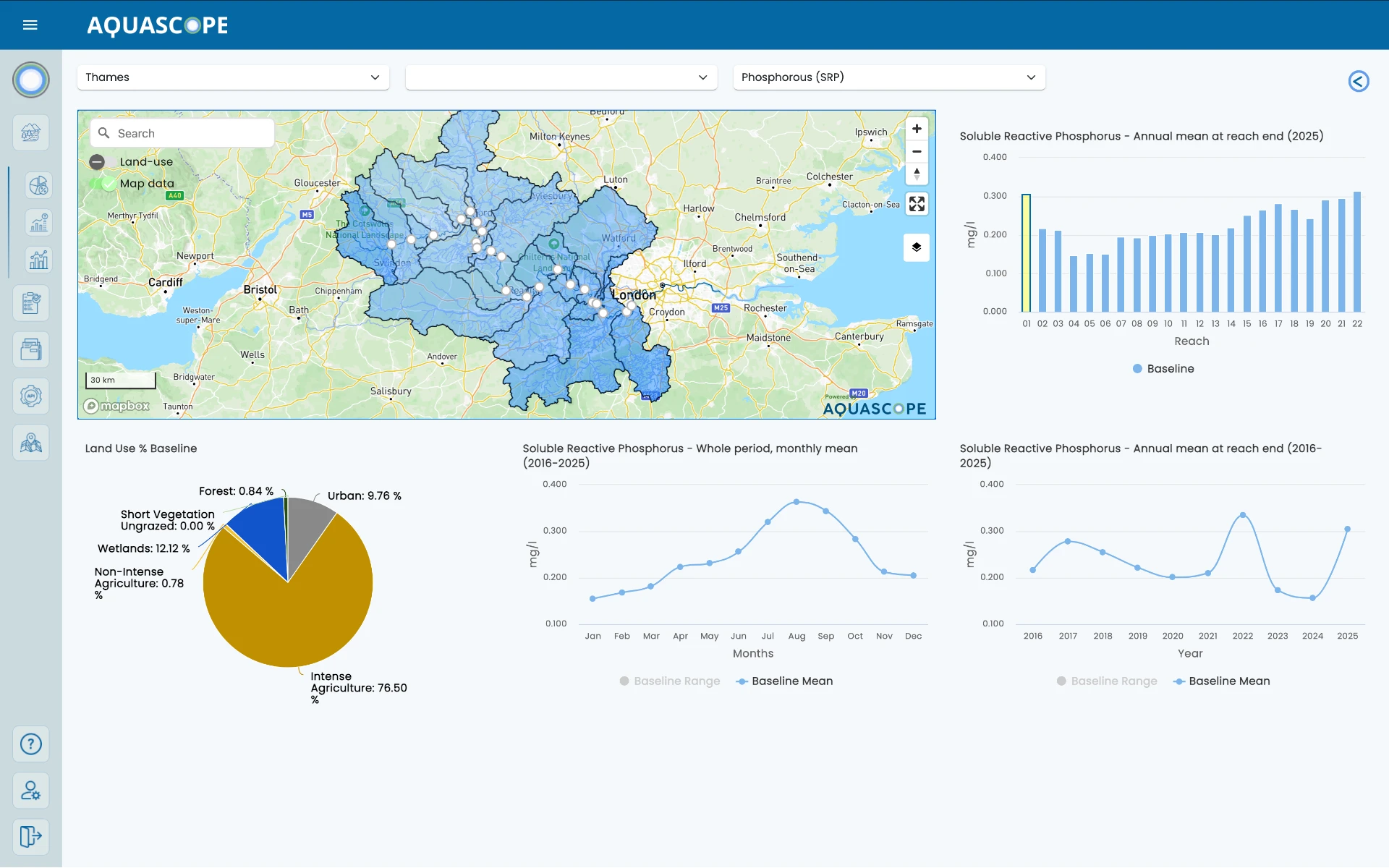
Task: Click the map fullscreen icon
Action: (x=917, y=204)
